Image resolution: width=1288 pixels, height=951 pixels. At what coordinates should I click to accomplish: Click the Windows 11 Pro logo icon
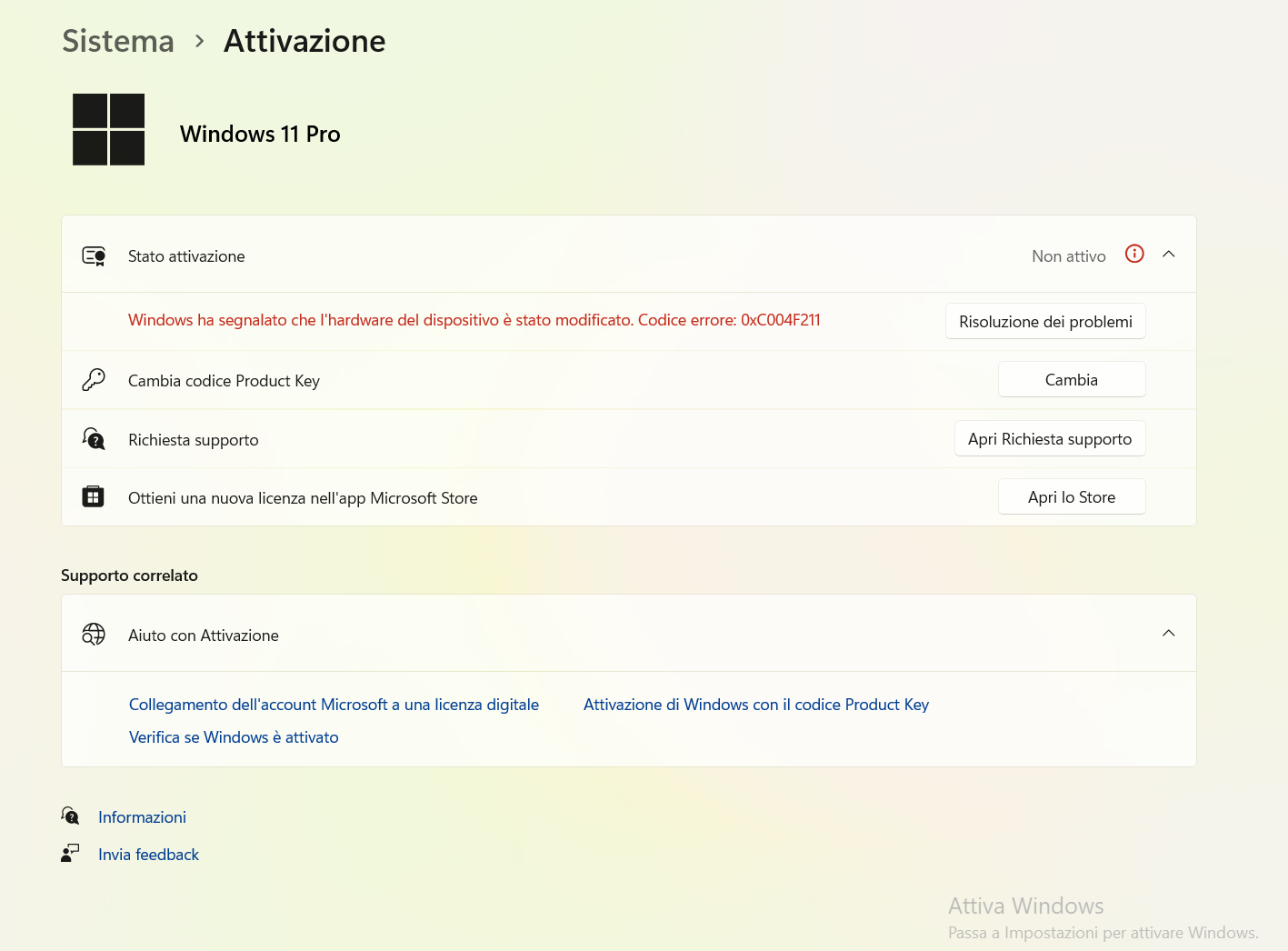108,129
